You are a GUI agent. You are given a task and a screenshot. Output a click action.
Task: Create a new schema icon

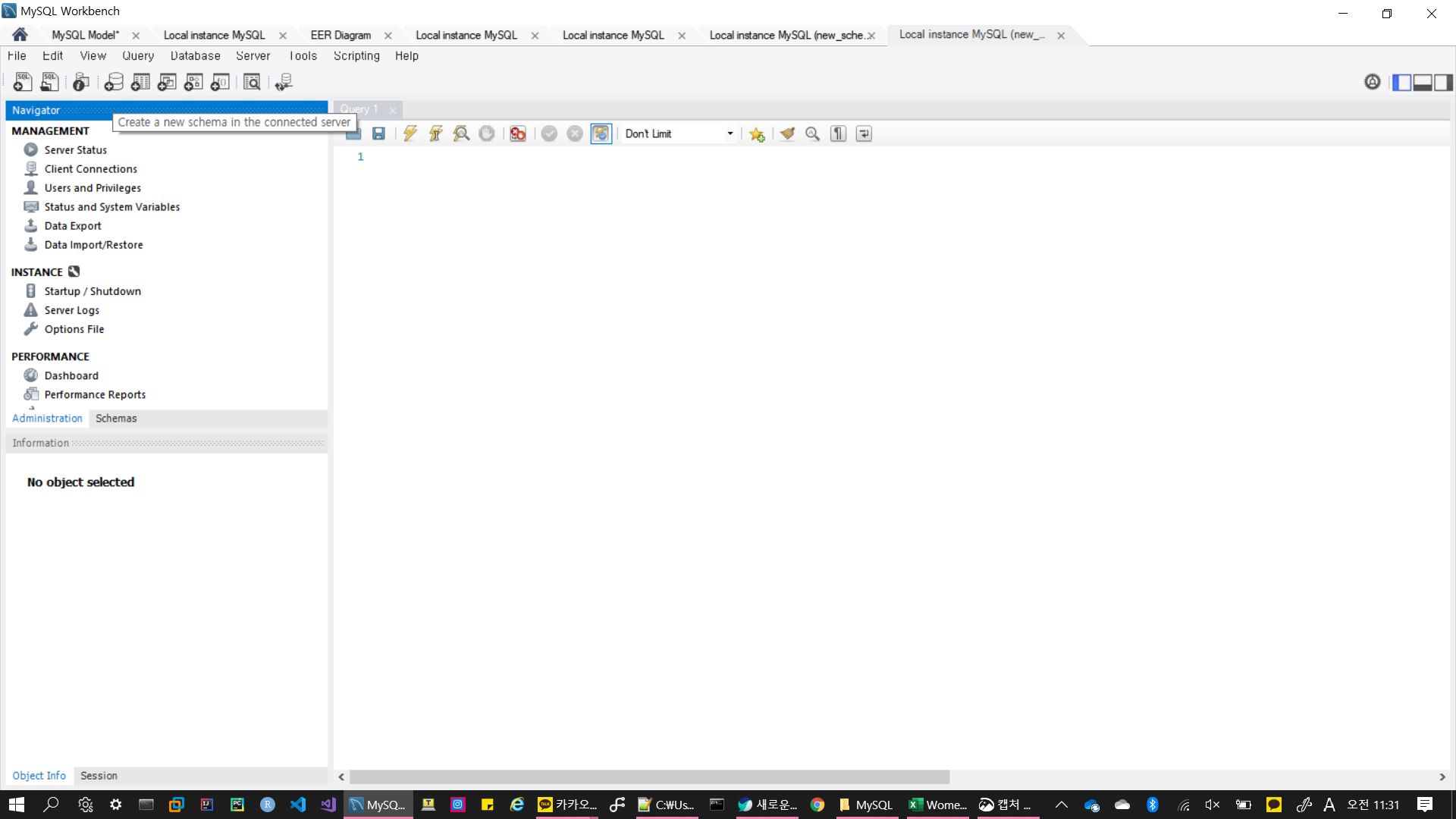(114, 82)
